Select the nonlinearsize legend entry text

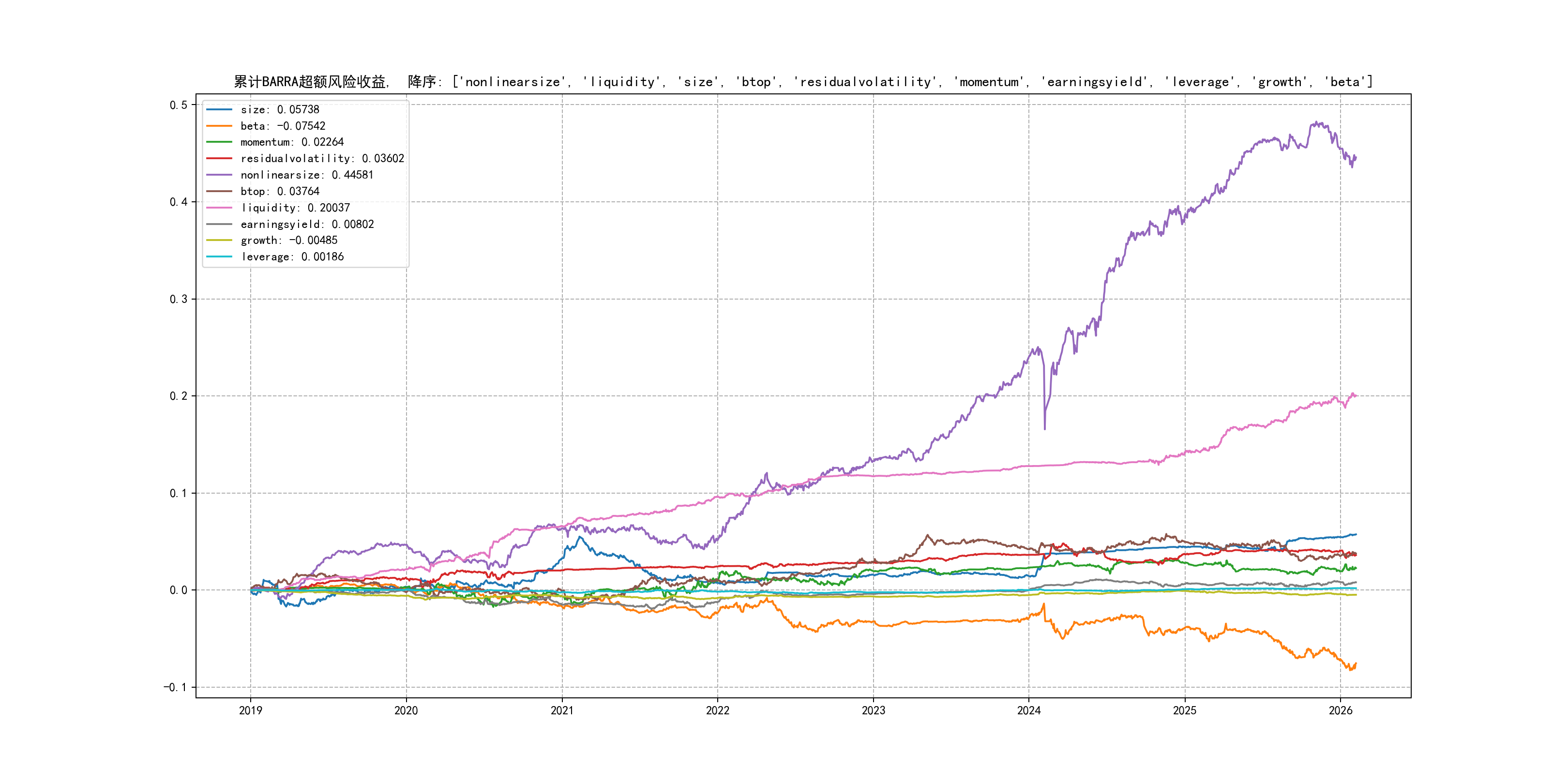coord(306,175)
